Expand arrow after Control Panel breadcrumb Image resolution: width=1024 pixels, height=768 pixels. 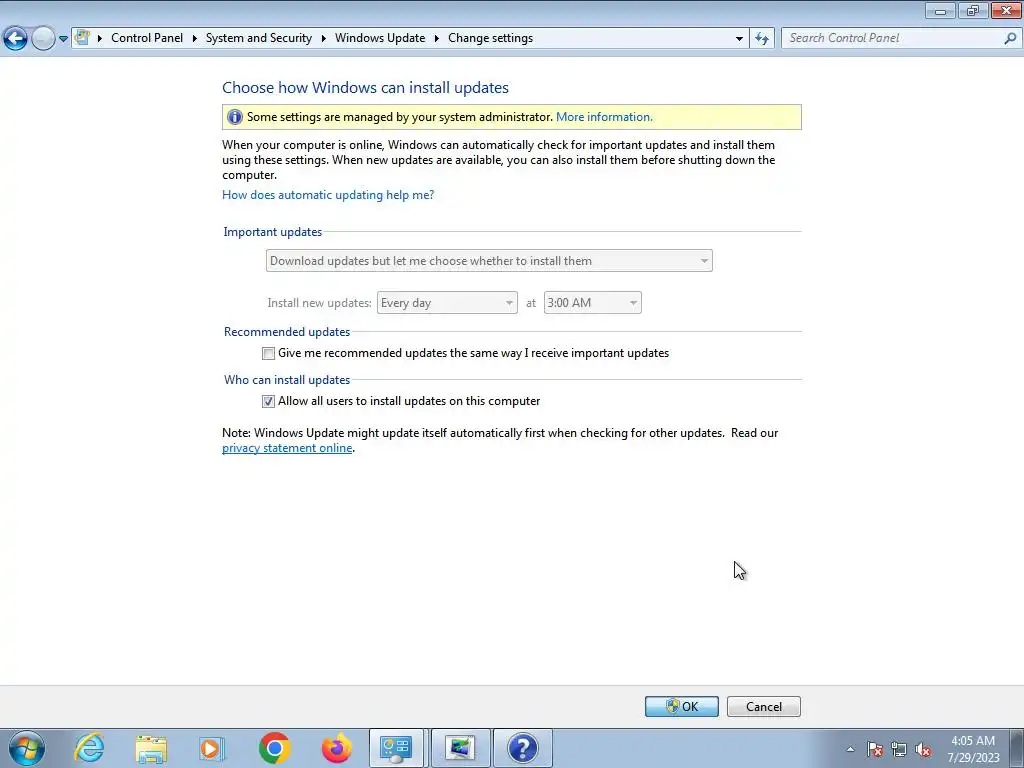[x=195, y=38]
